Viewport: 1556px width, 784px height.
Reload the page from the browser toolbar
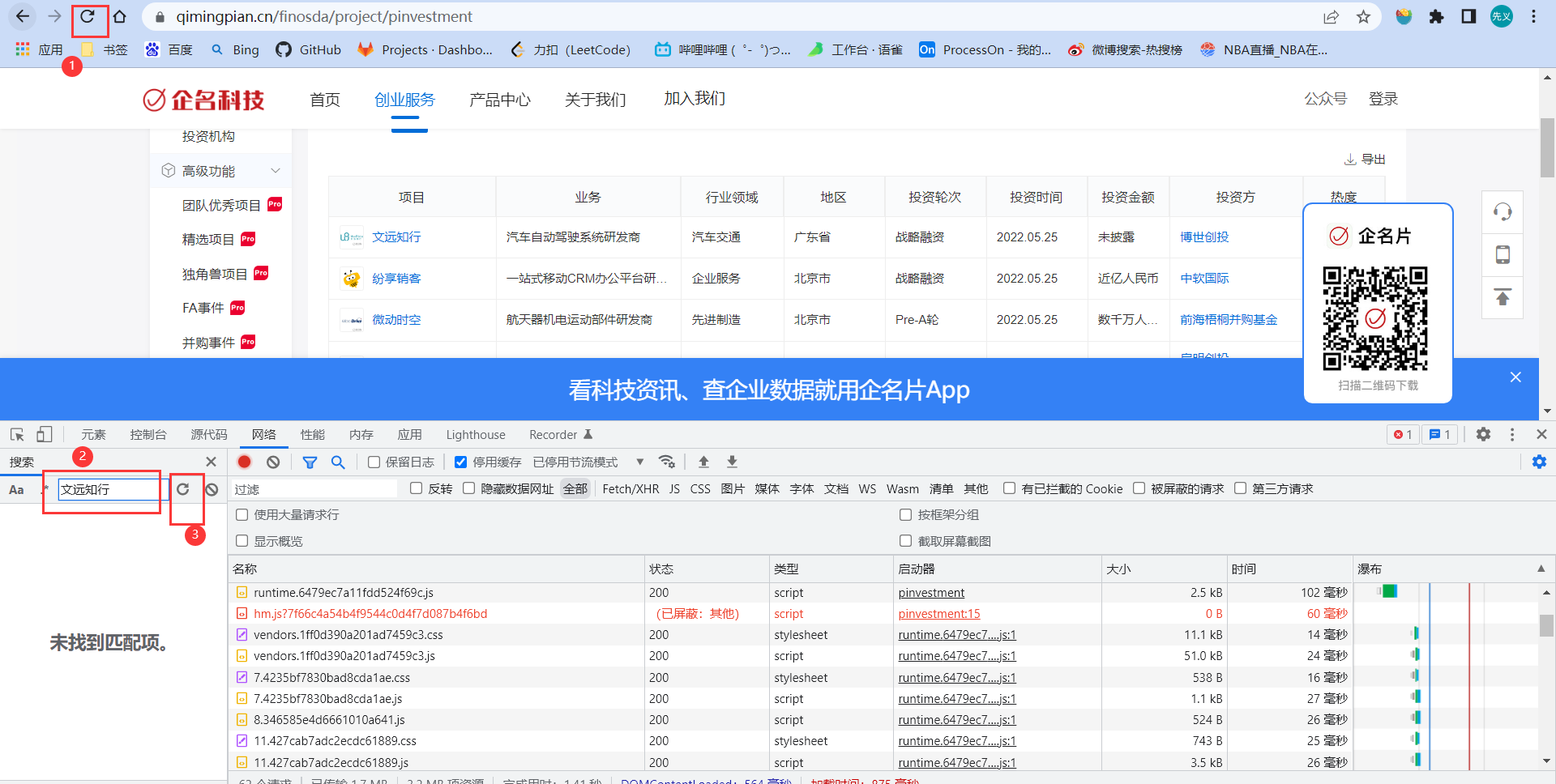click(x=88, y=16)
